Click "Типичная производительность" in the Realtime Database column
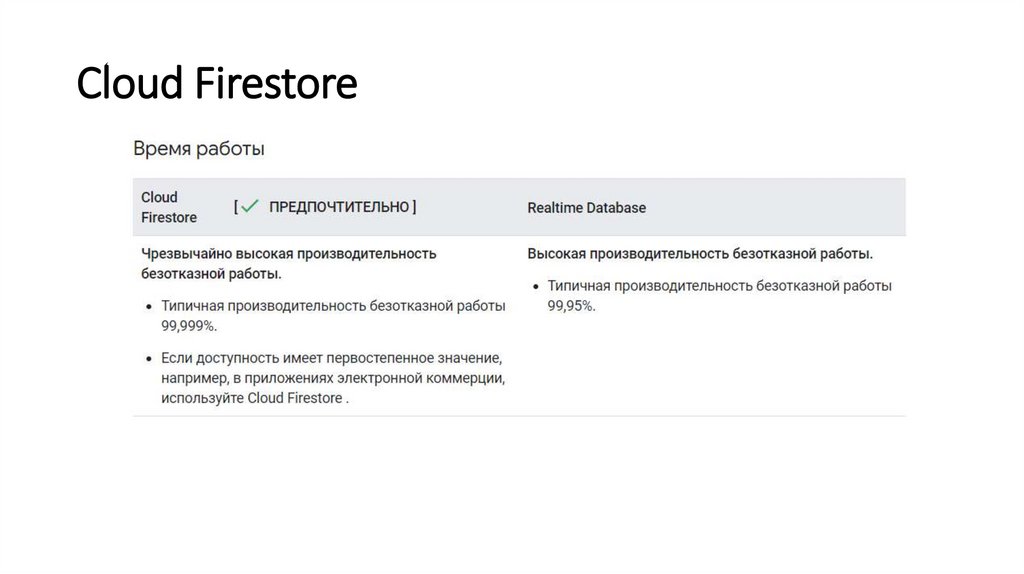The image size is (1024, 574). click(x=649, y=286)
